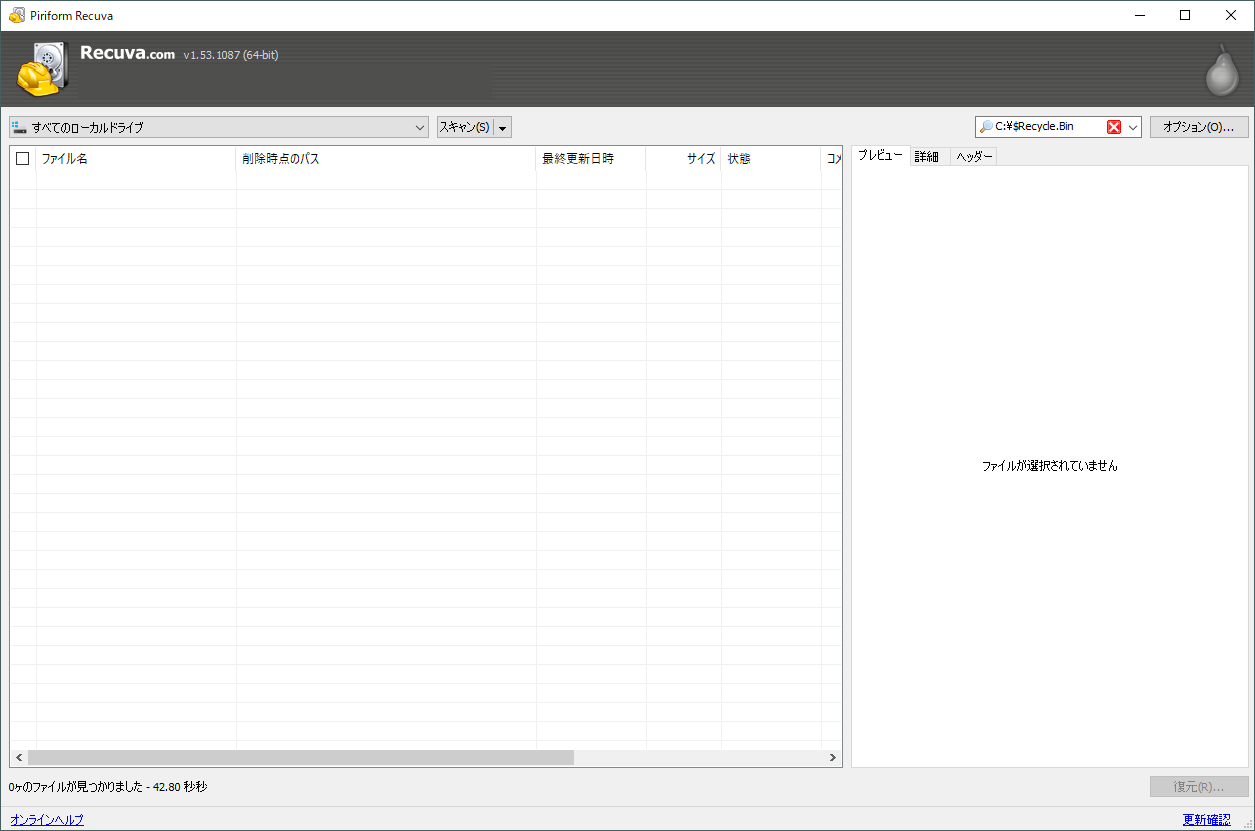Screen dimensions: 1255x831
Task: Select the プレビュー tab
Action: 880,156
